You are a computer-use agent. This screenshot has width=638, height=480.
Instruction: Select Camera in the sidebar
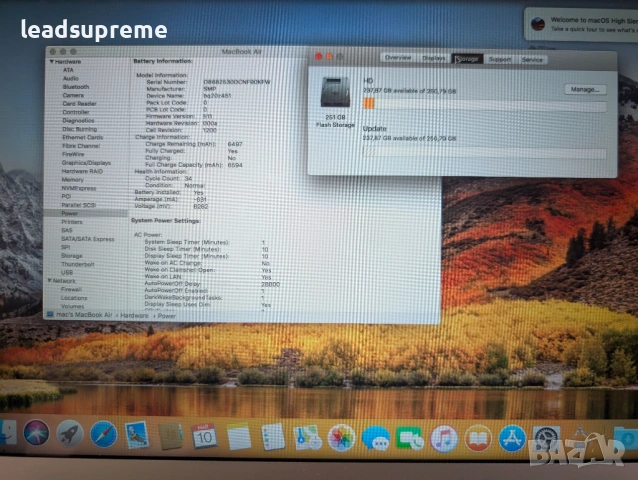[x=73, y=95]
